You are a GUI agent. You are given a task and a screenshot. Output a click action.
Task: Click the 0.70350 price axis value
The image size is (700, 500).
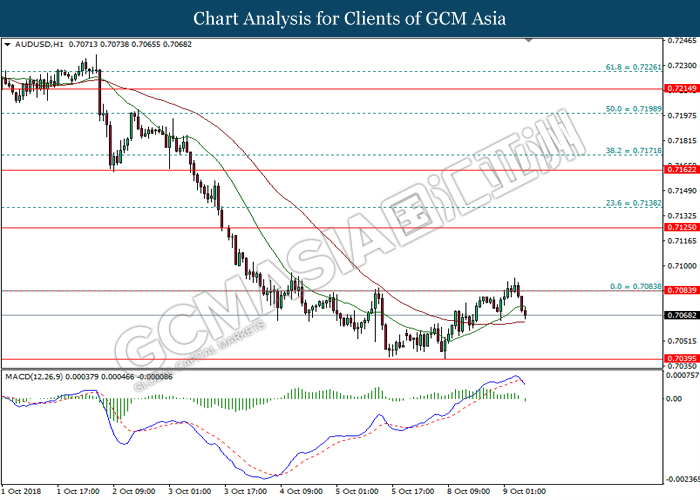682,366
